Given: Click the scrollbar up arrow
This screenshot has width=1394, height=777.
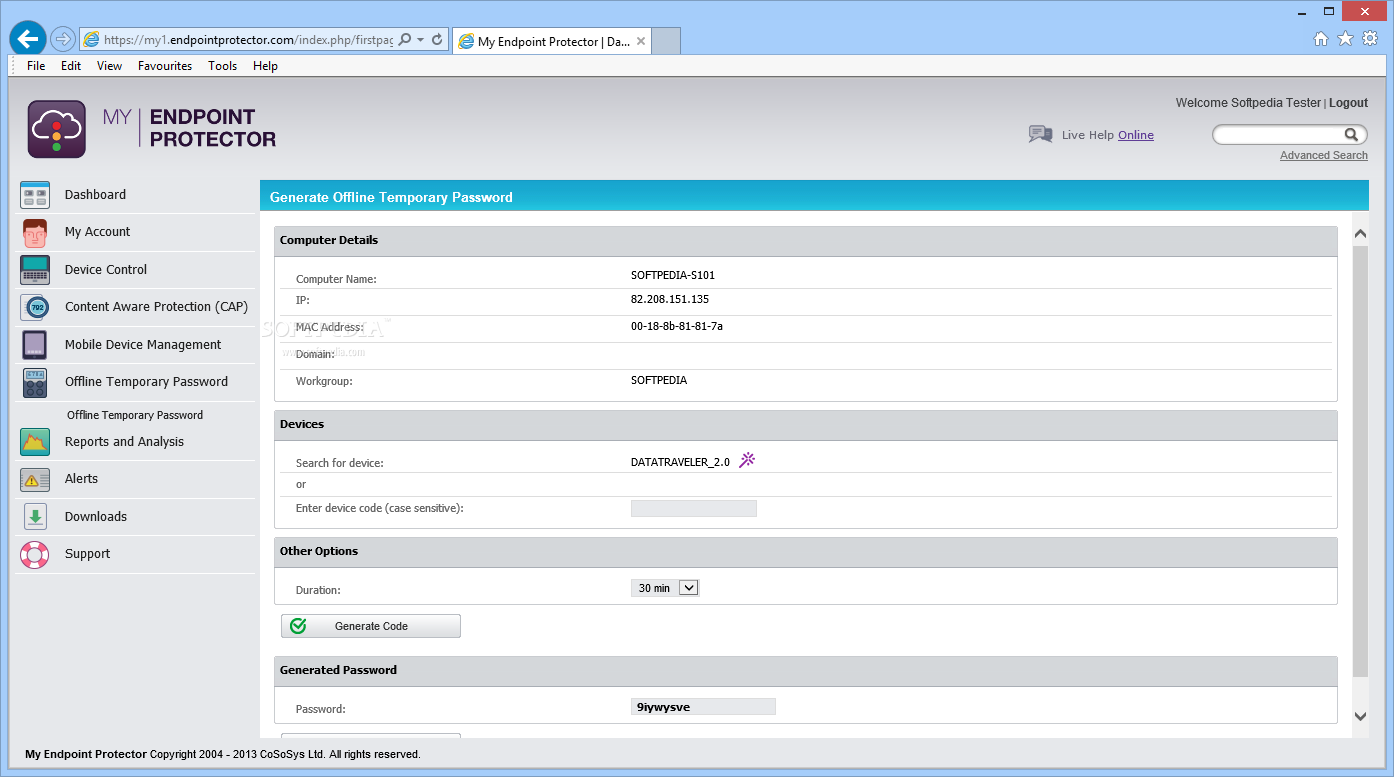Looking at the screenshot, I should click(x=1360, y=234).
